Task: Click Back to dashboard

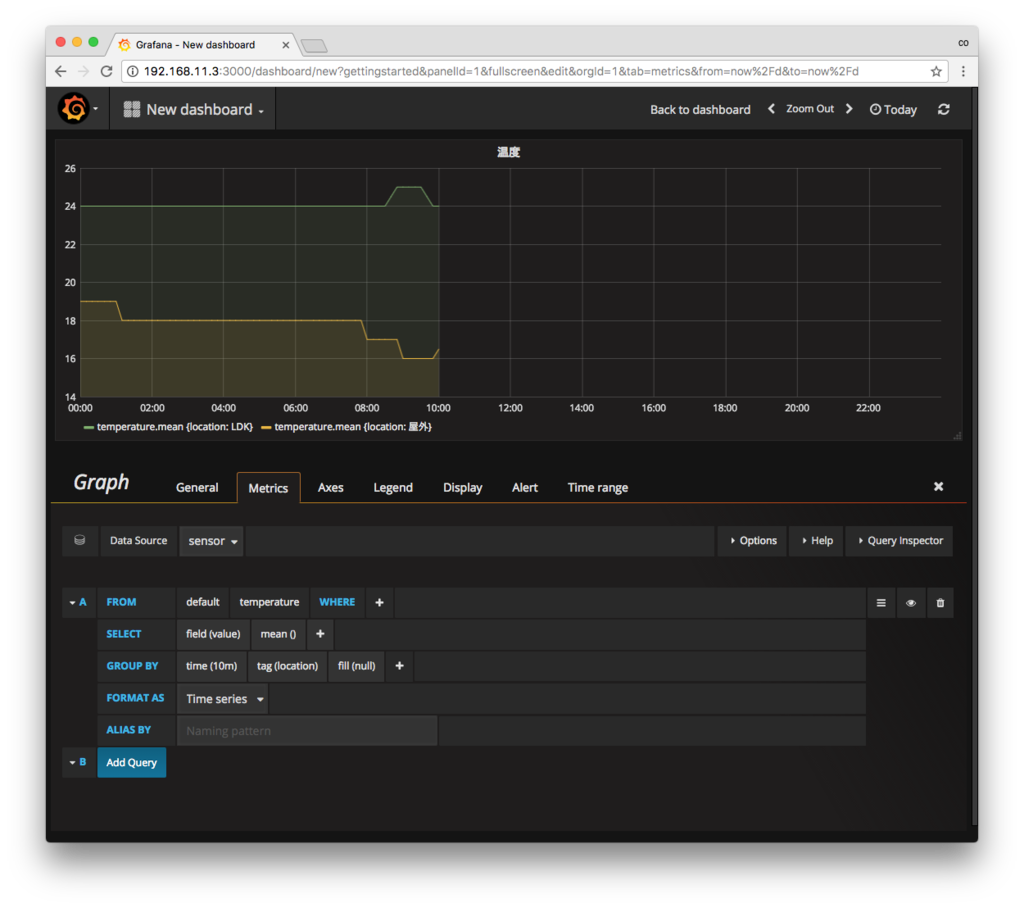Action: pyautogui.click(x=700, y=110)
